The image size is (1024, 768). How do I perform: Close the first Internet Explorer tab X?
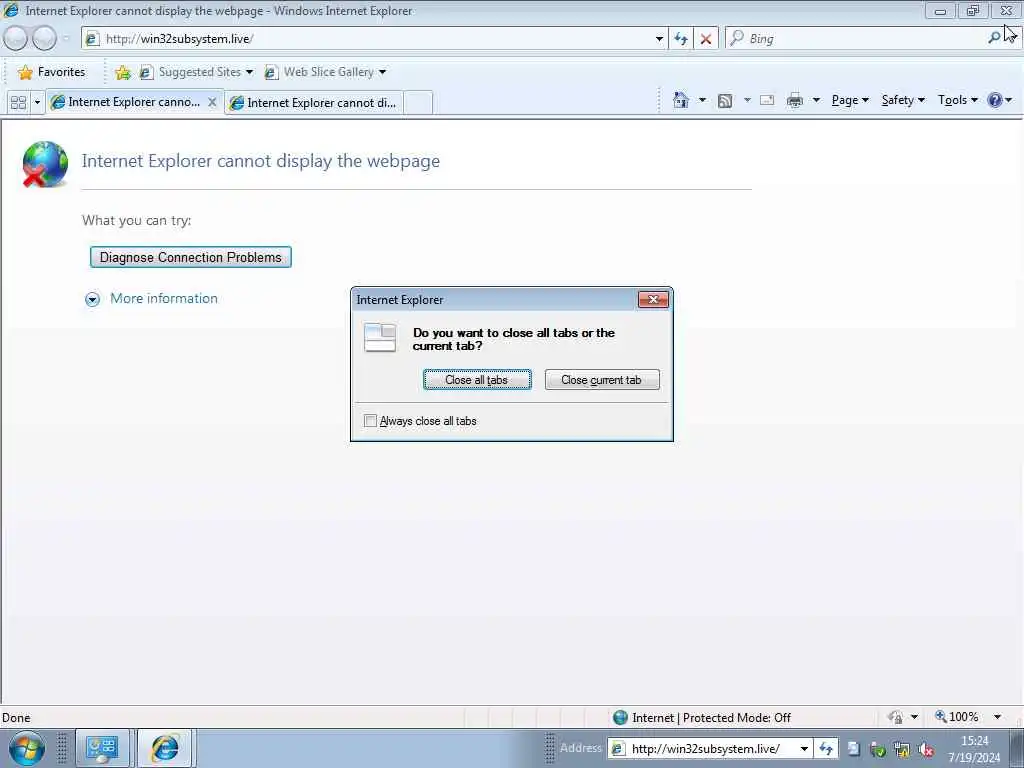tap(212, 102)
